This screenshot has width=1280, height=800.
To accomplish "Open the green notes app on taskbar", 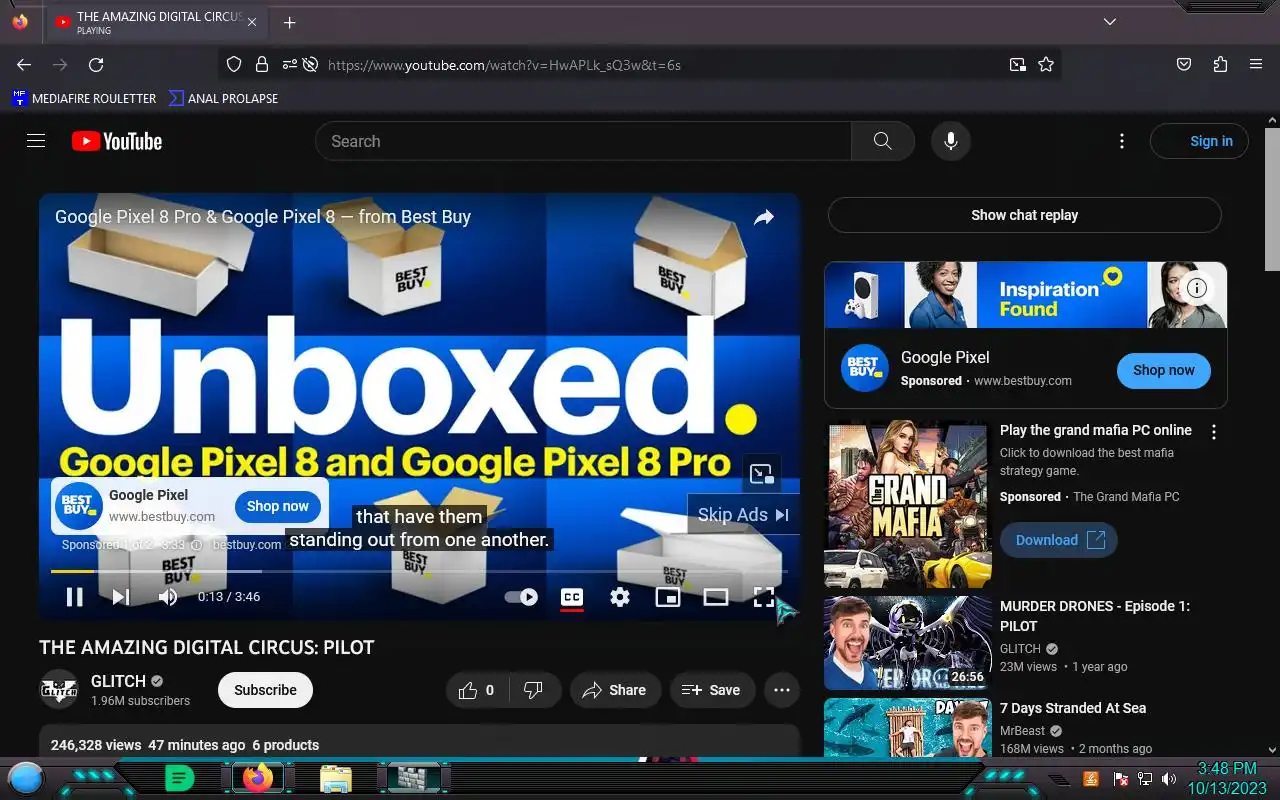I will coord(180,778).
